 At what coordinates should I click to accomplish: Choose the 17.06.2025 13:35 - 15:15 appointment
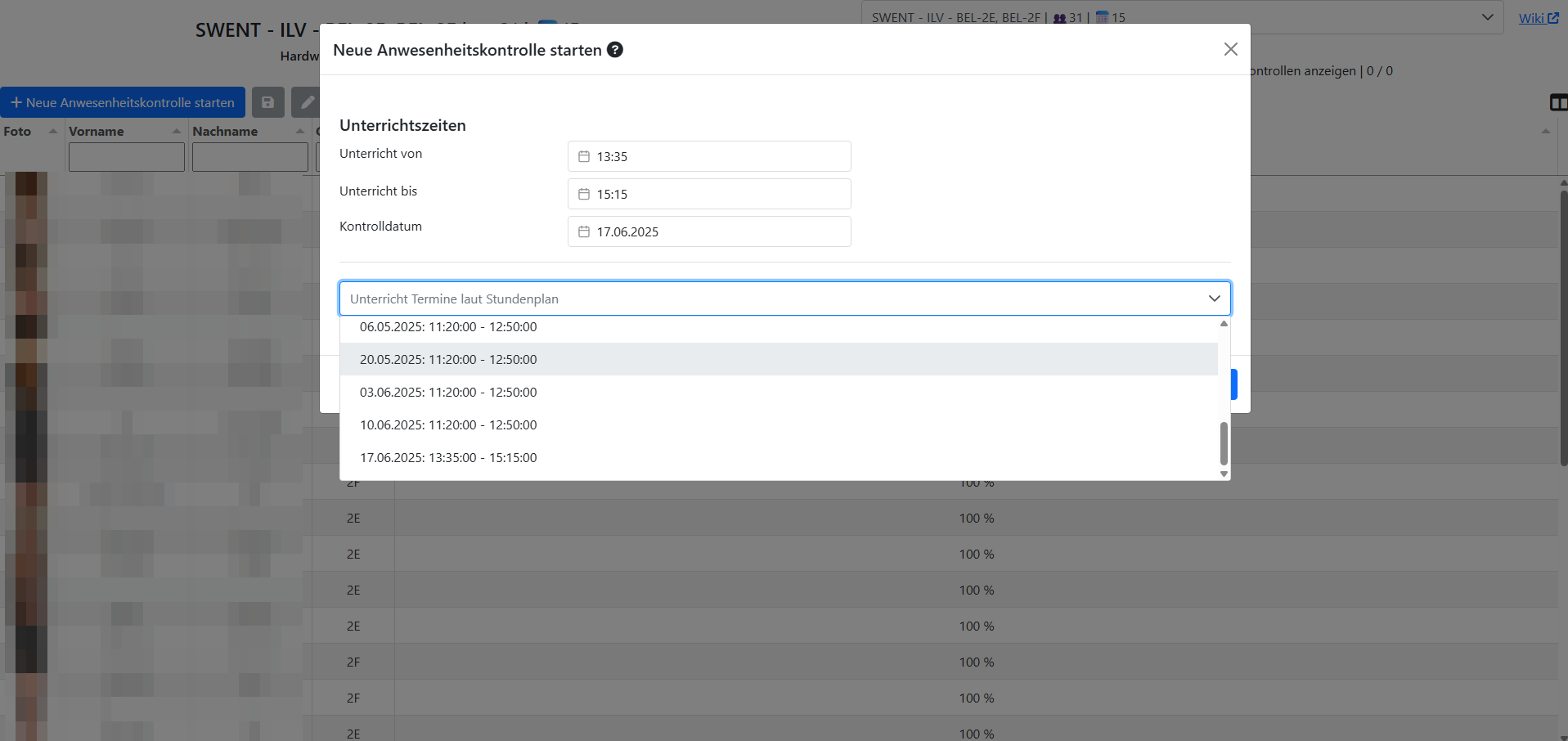448,457
